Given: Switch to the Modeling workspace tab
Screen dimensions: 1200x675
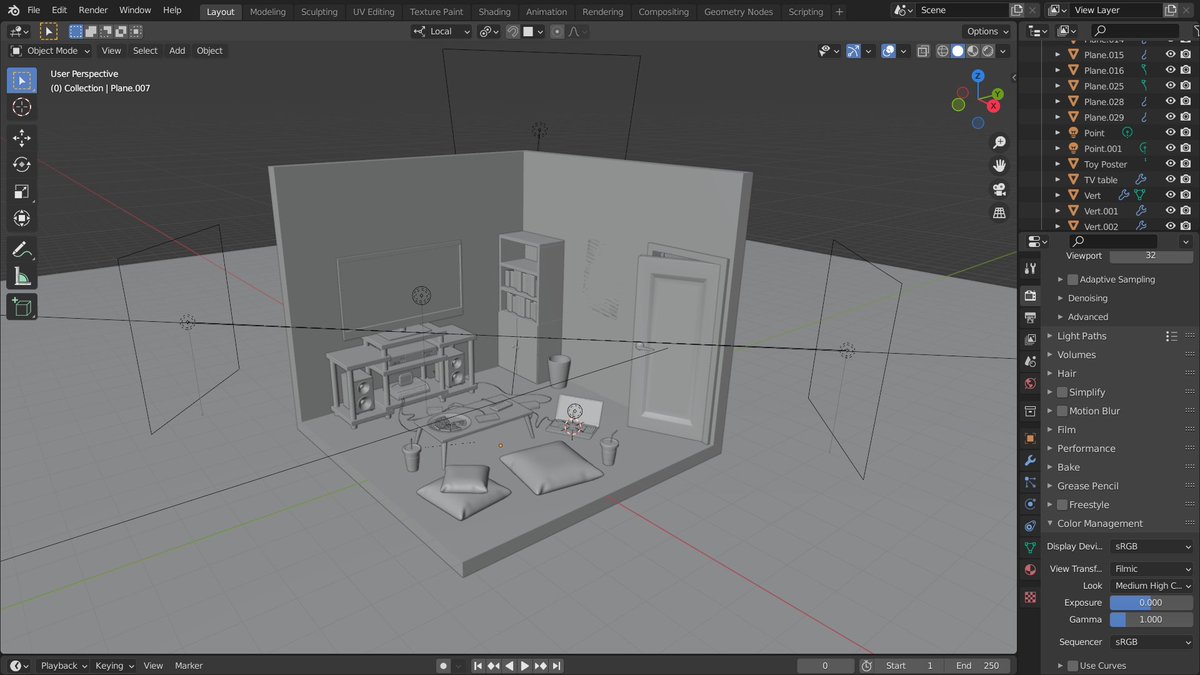Looking at the screenshot, I should (x=268, y=12).
